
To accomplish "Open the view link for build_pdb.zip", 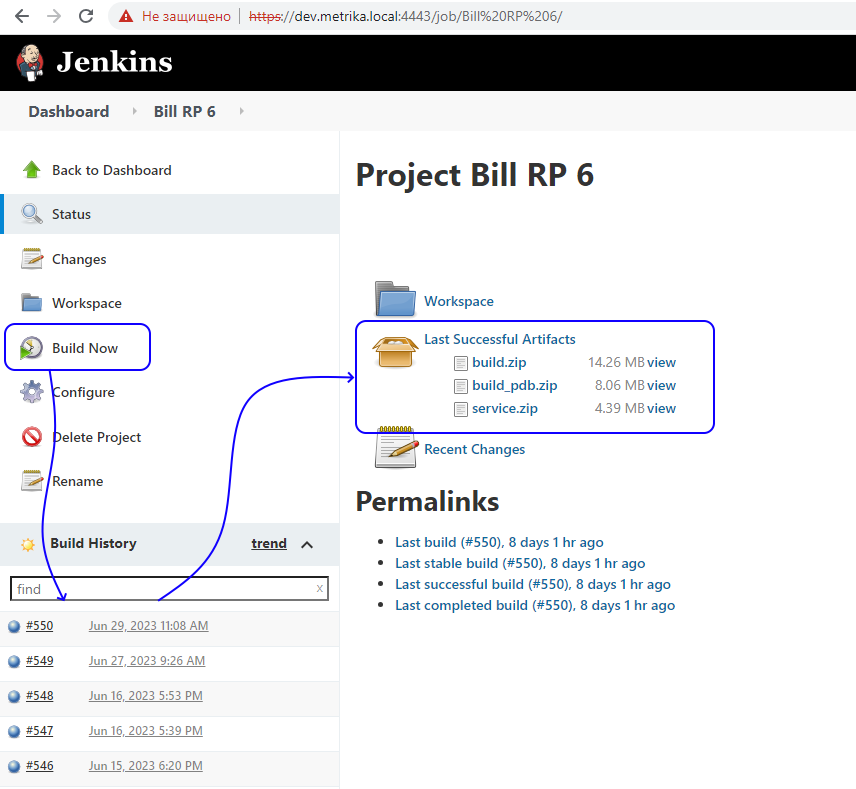I will click(x=661, y=385).
